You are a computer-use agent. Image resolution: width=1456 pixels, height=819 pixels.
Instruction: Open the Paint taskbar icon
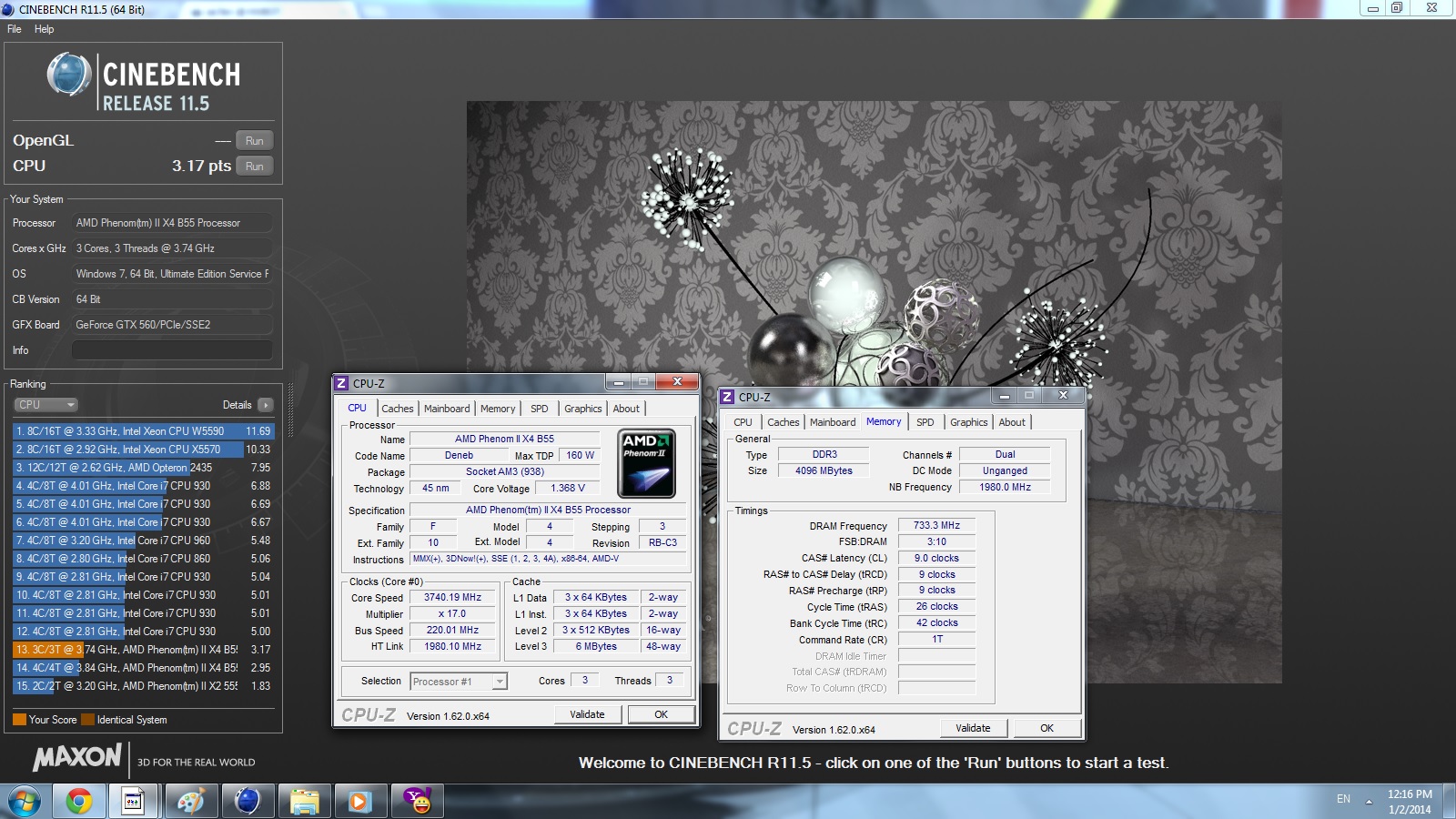(x=191, y=801)
